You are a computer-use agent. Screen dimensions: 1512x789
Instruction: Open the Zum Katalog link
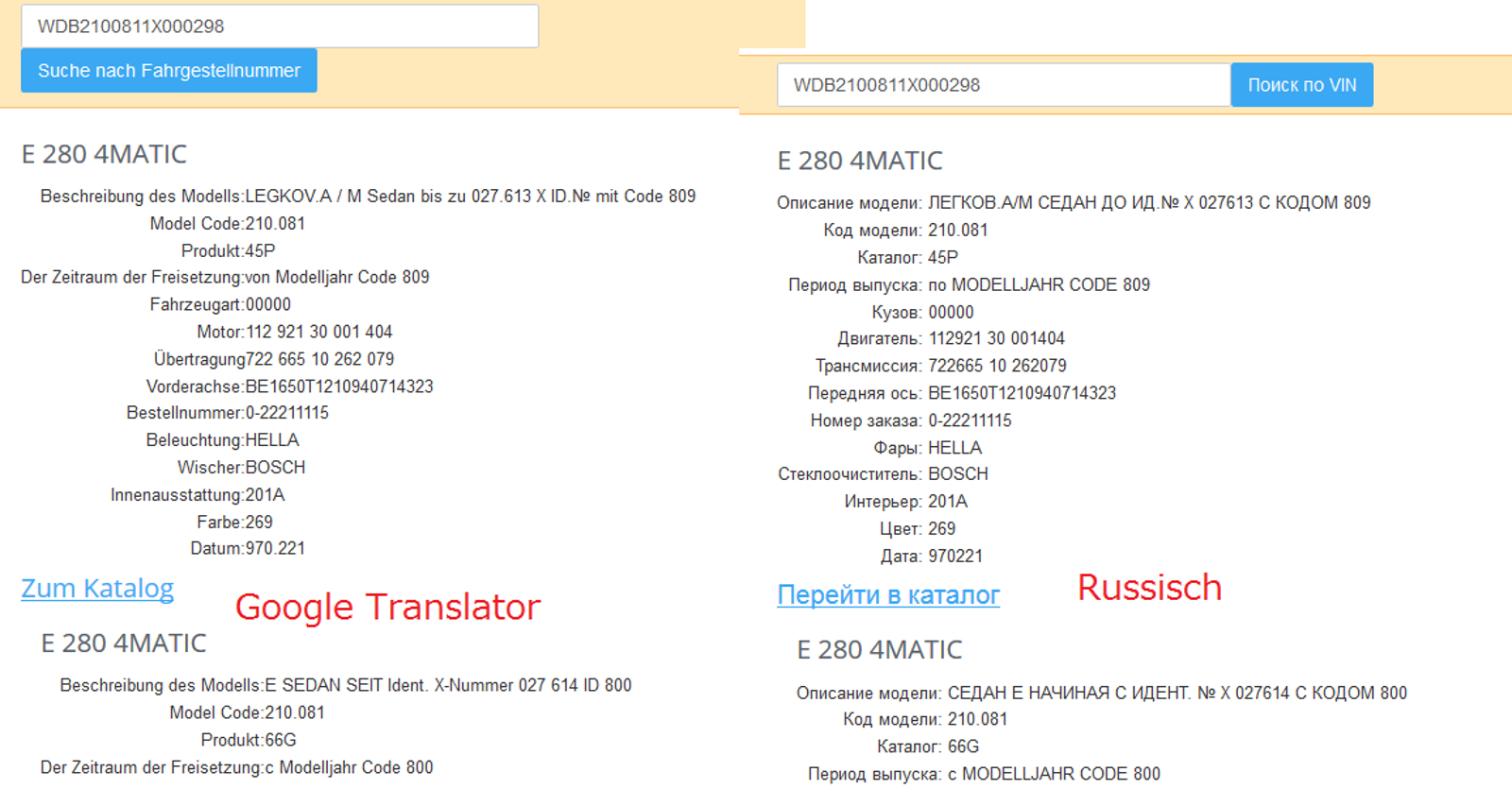click(97, 589)
